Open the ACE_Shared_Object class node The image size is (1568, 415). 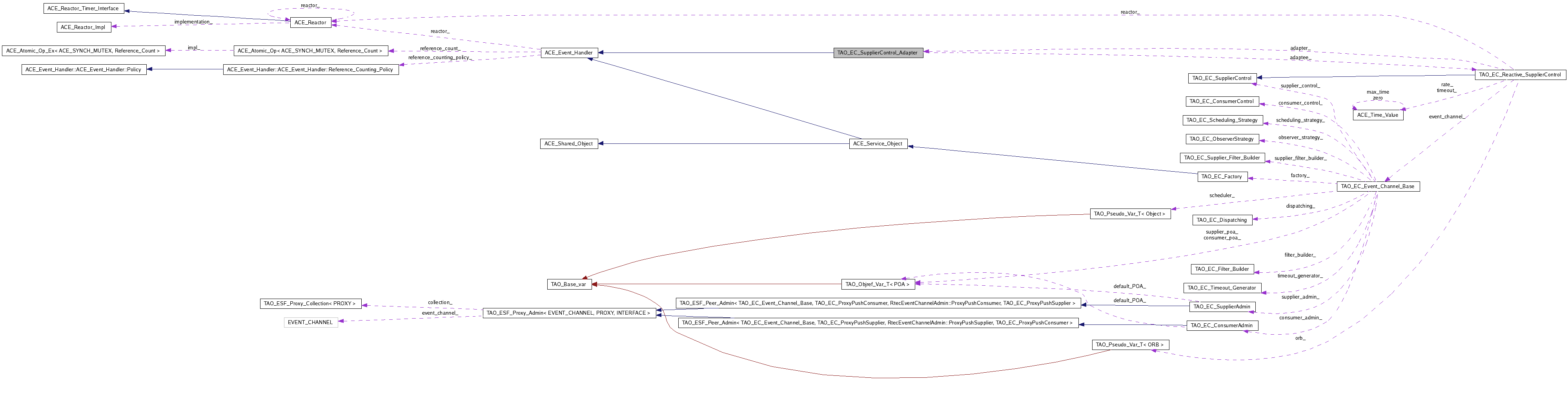tap(568, 144)
